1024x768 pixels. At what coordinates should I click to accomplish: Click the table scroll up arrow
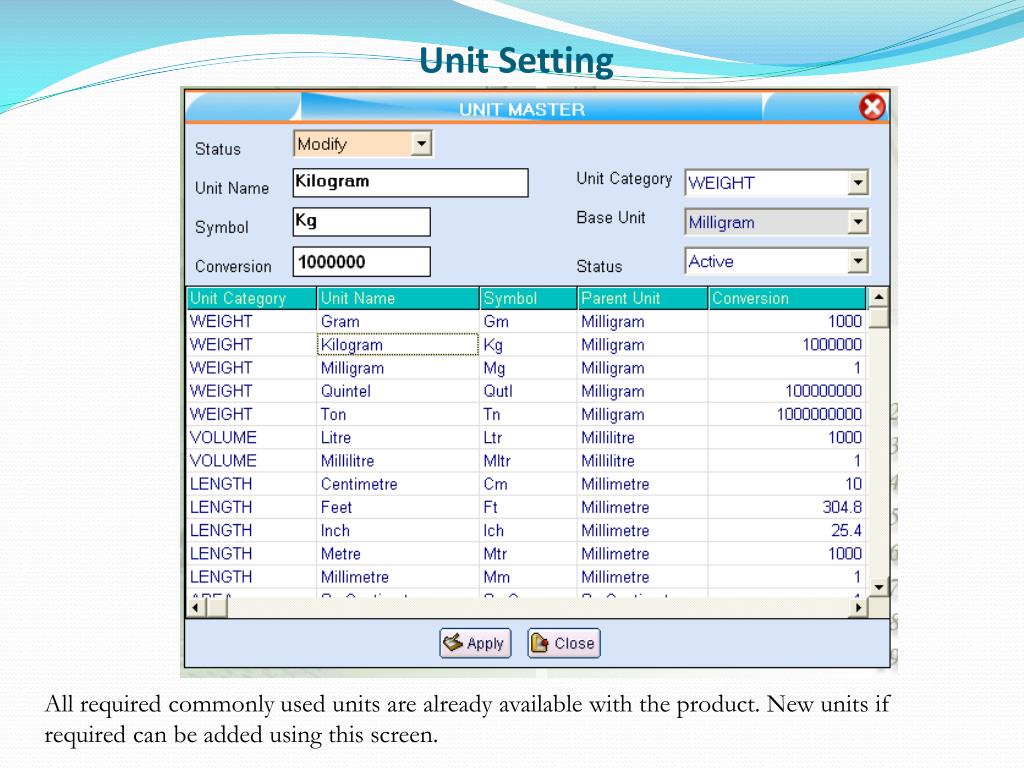coord(879,298)
